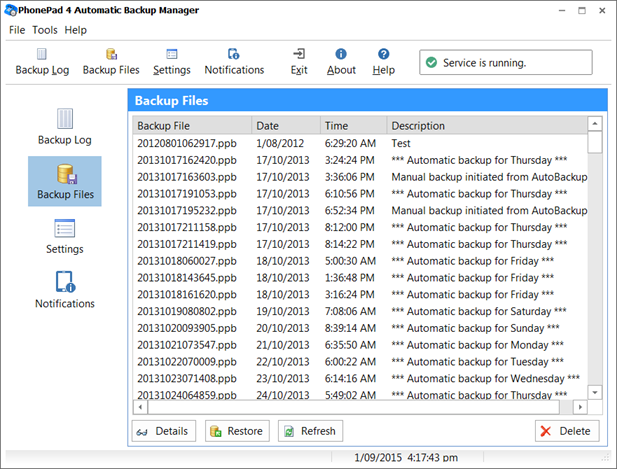Click the Automatic backup for Wednesday description
Viewport: 617px width, 469px height.
pyautogui.click(x=486, y=379)
